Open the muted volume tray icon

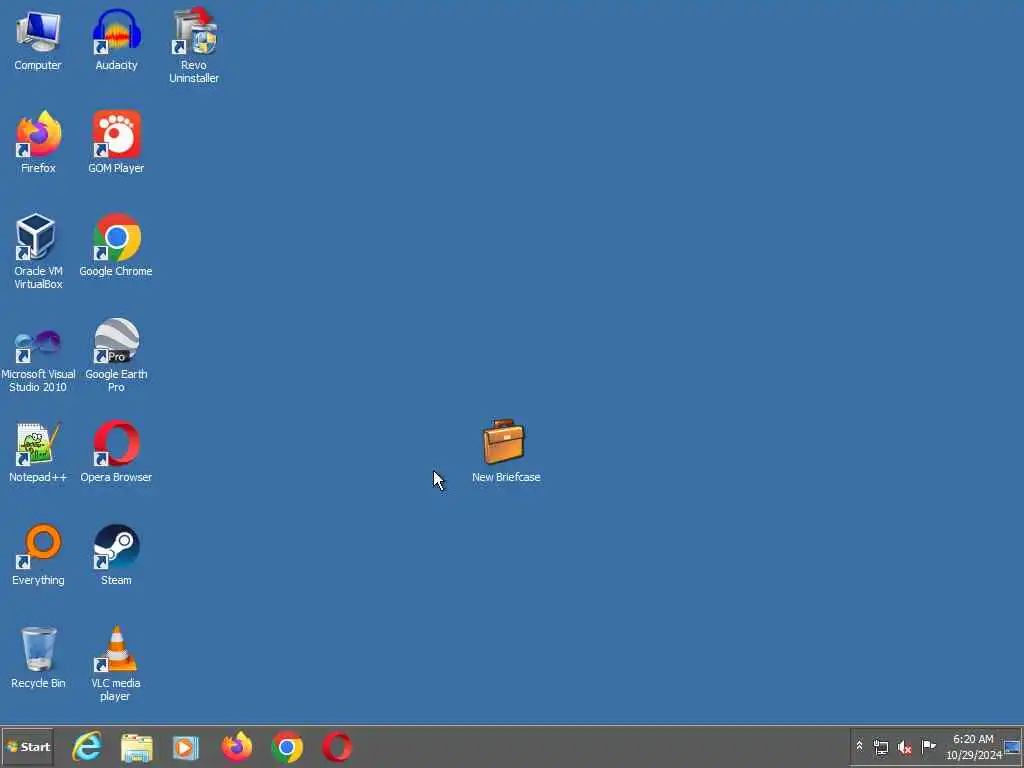(904, 747)
